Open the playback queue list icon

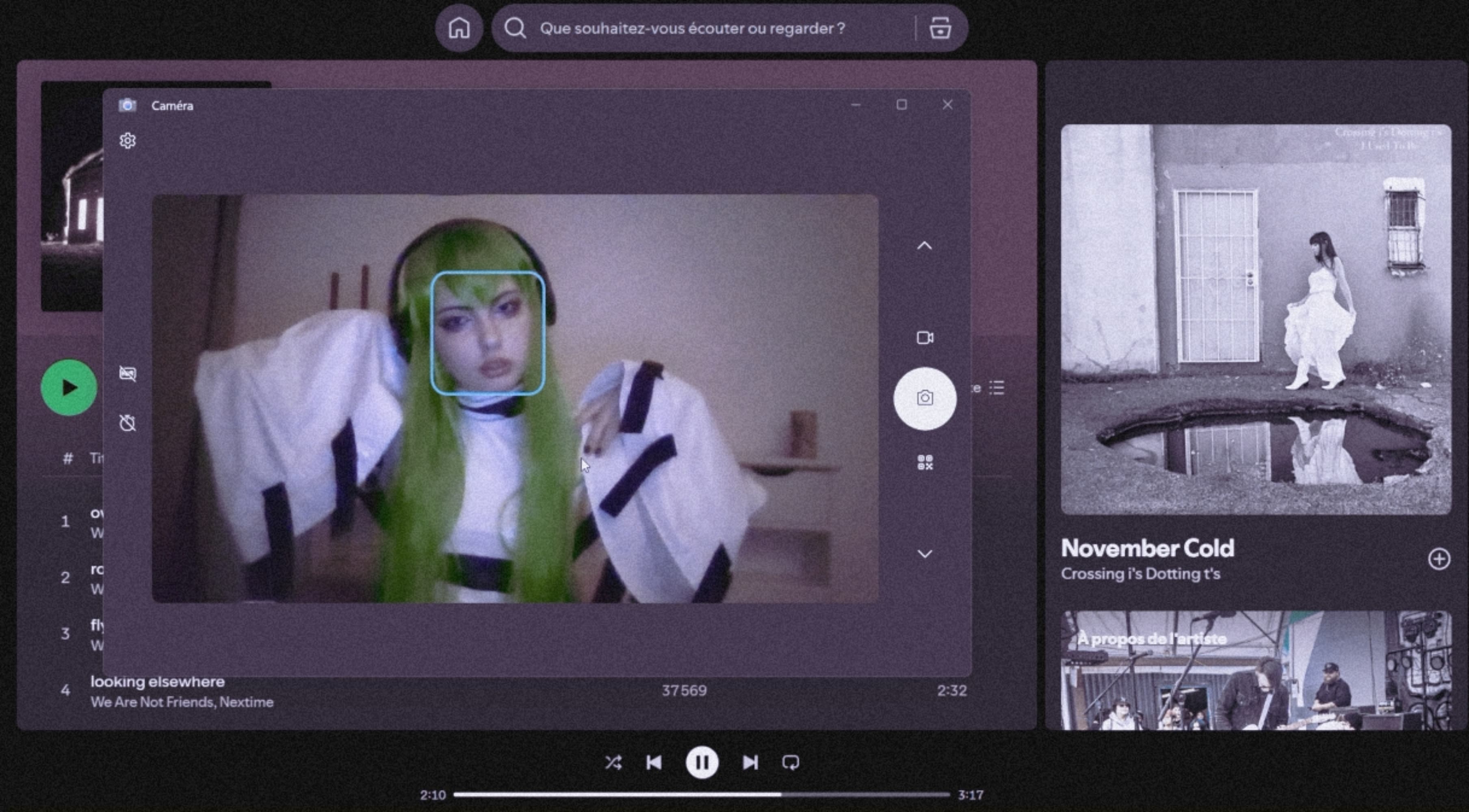[997, 388]
